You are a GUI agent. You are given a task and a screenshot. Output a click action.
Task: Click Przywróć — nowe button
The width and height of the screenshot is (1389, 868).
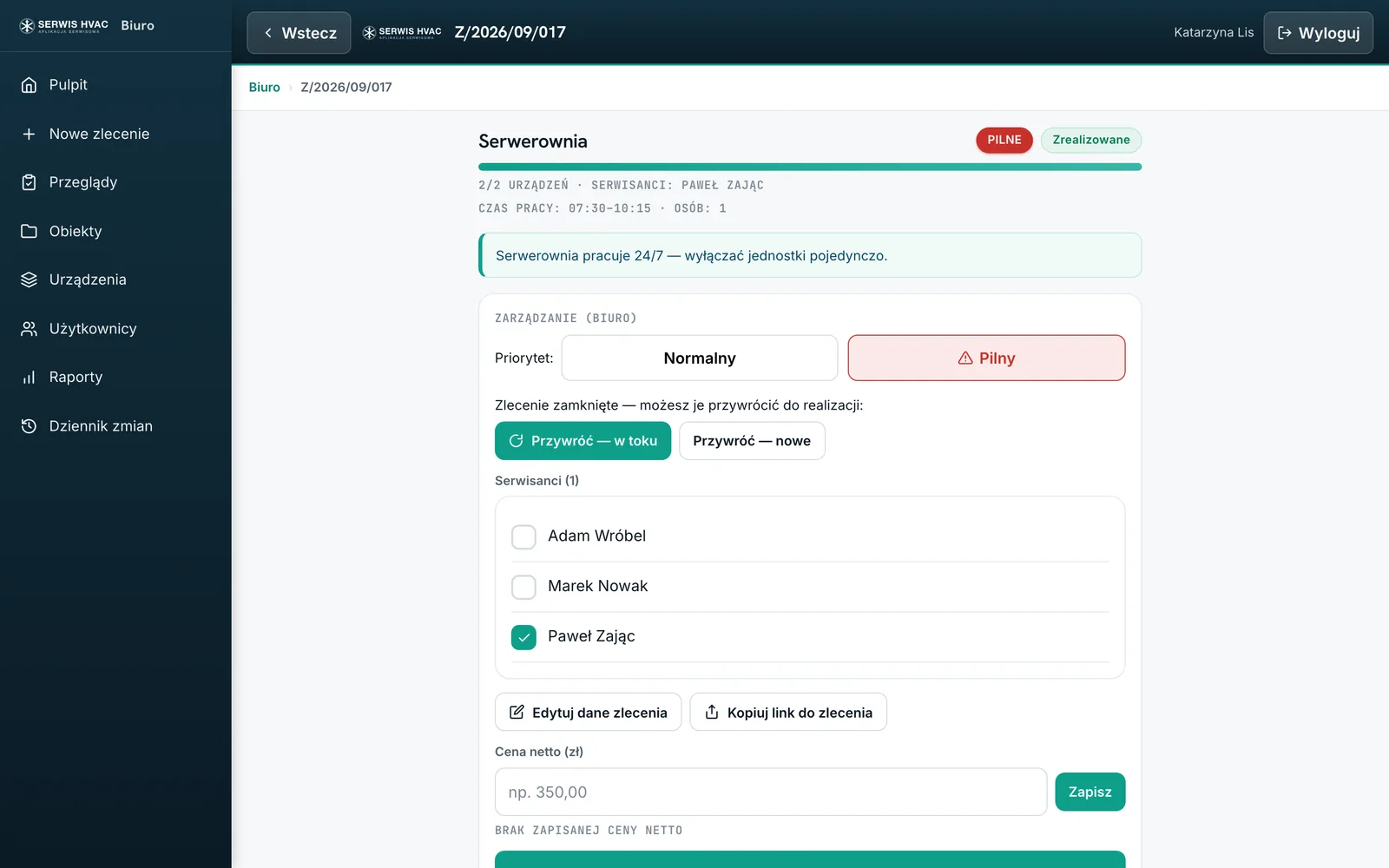pos(752,441)
